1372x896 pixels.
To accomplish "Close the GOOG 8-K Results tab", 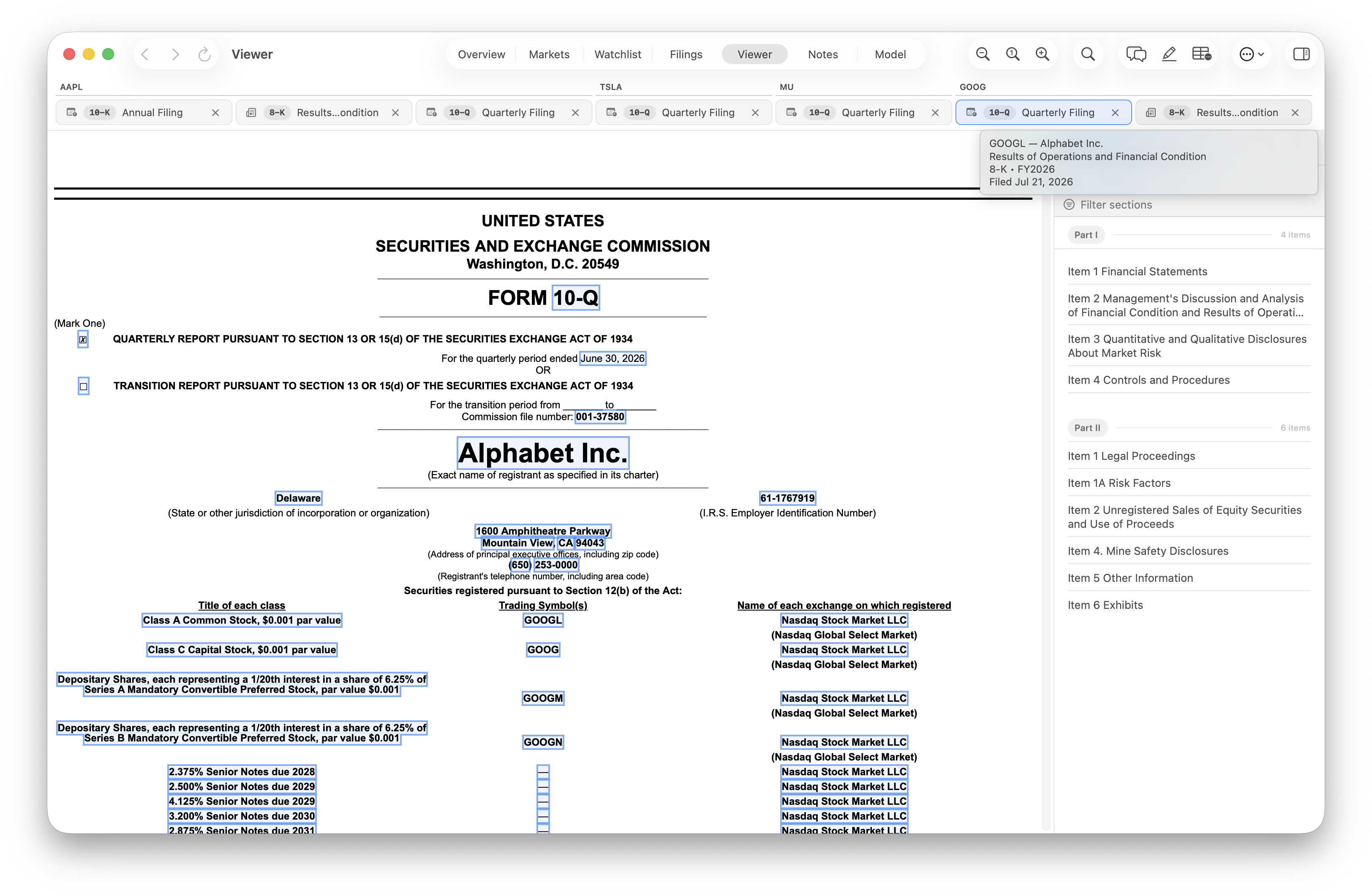I will [x=1295, y=113].
